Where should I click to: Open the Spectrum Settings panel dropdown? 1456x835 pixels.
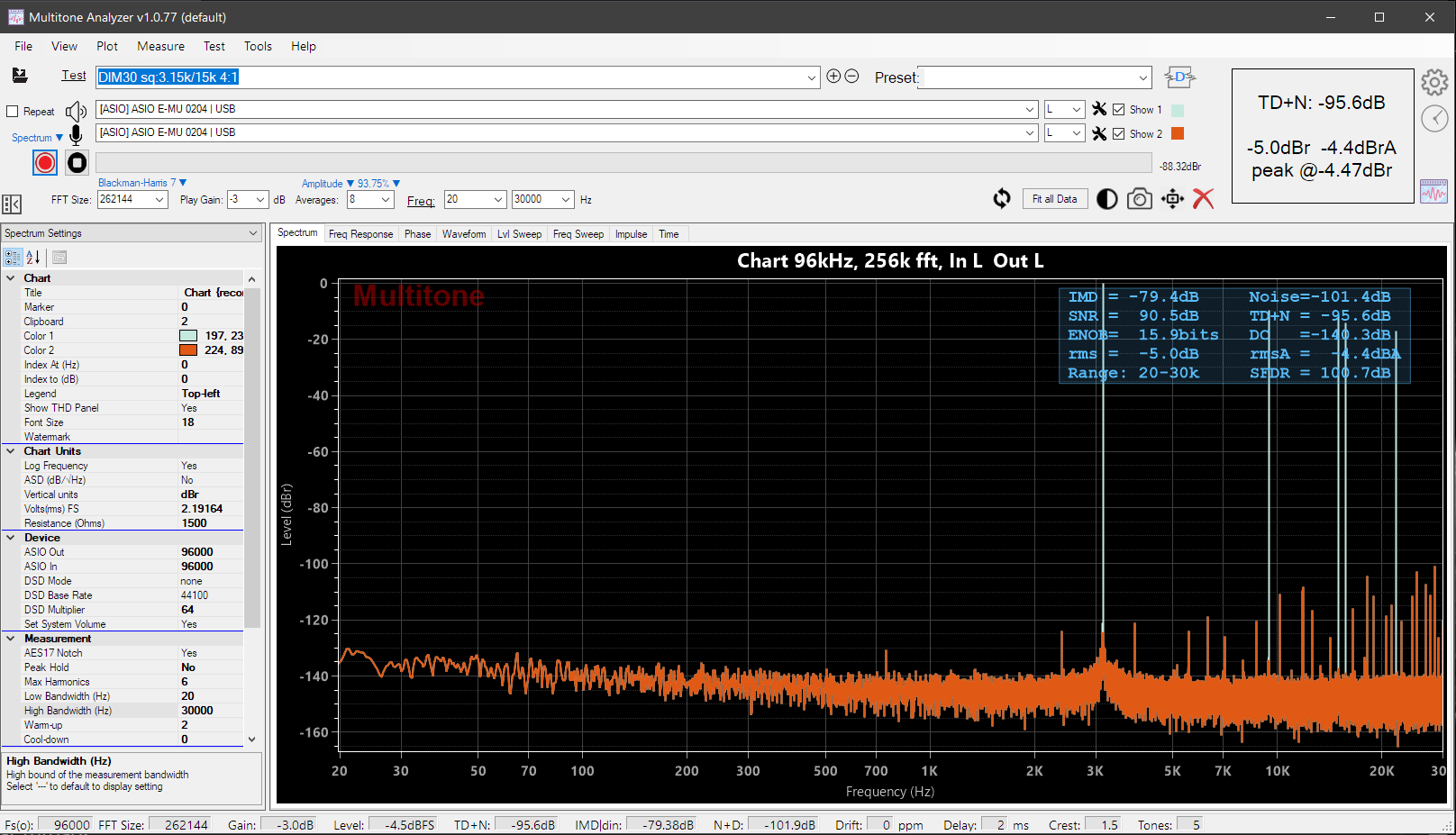pos(253,233)
